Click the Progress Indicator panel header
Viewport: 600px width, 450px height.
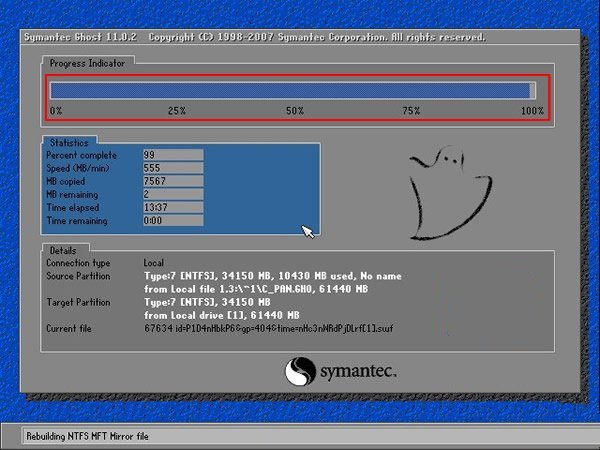(88, 62)
